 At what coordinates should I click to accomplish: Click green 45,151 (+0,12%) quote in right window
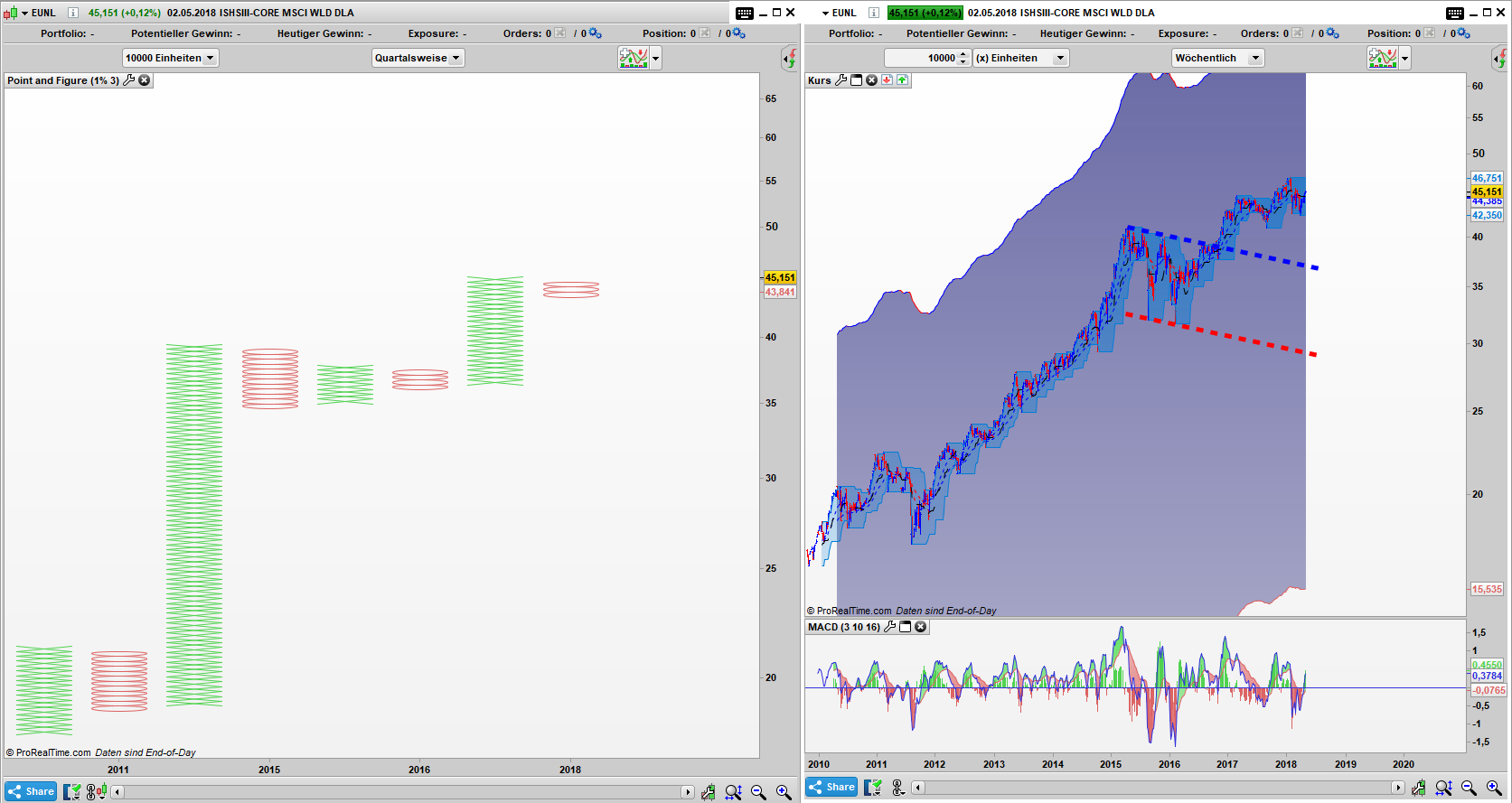click(x=925, y=13)
